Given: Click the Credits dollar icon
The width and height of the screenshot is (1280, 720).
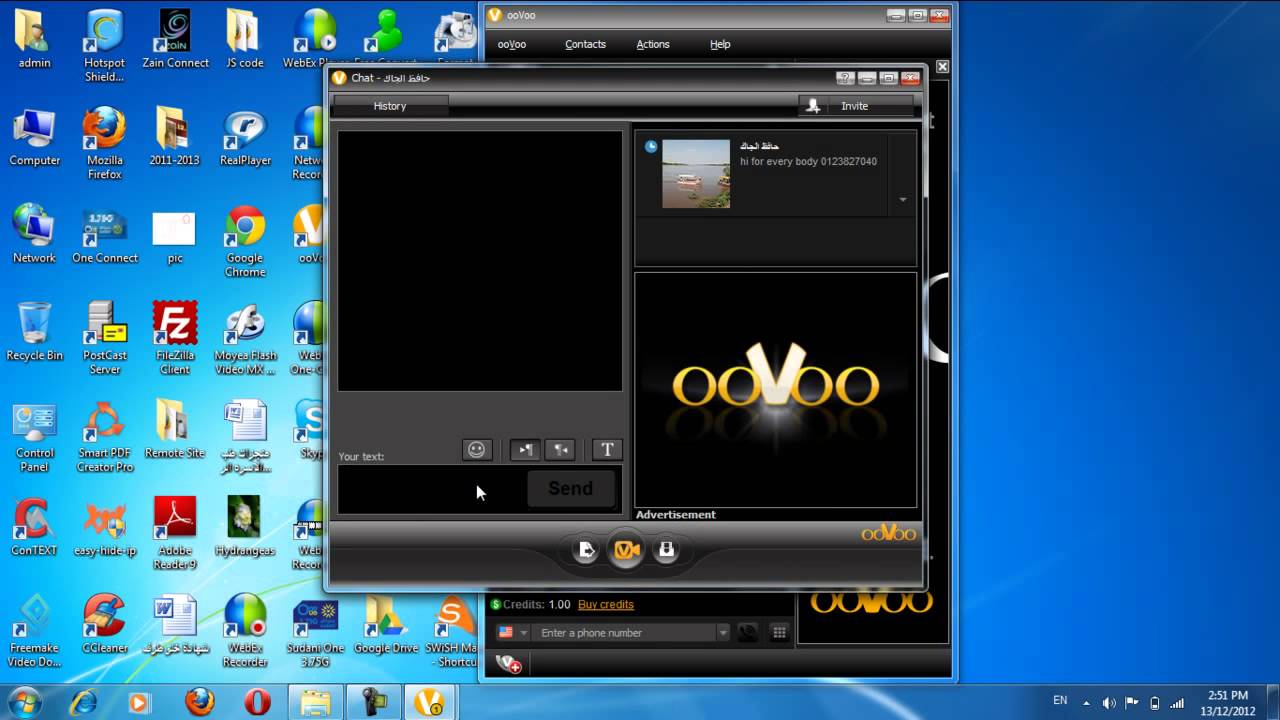Looking at the screenshot, I should (x=495, y=604).
